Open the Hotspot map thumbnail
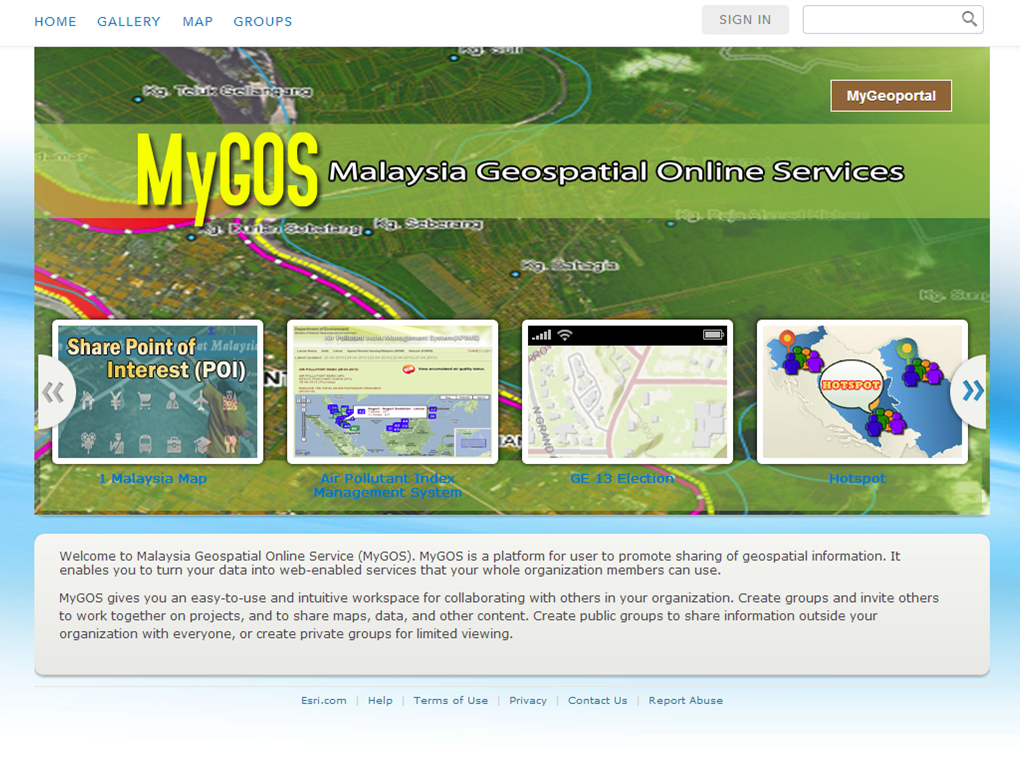The image size is (1020, 761). click(862, 391)
